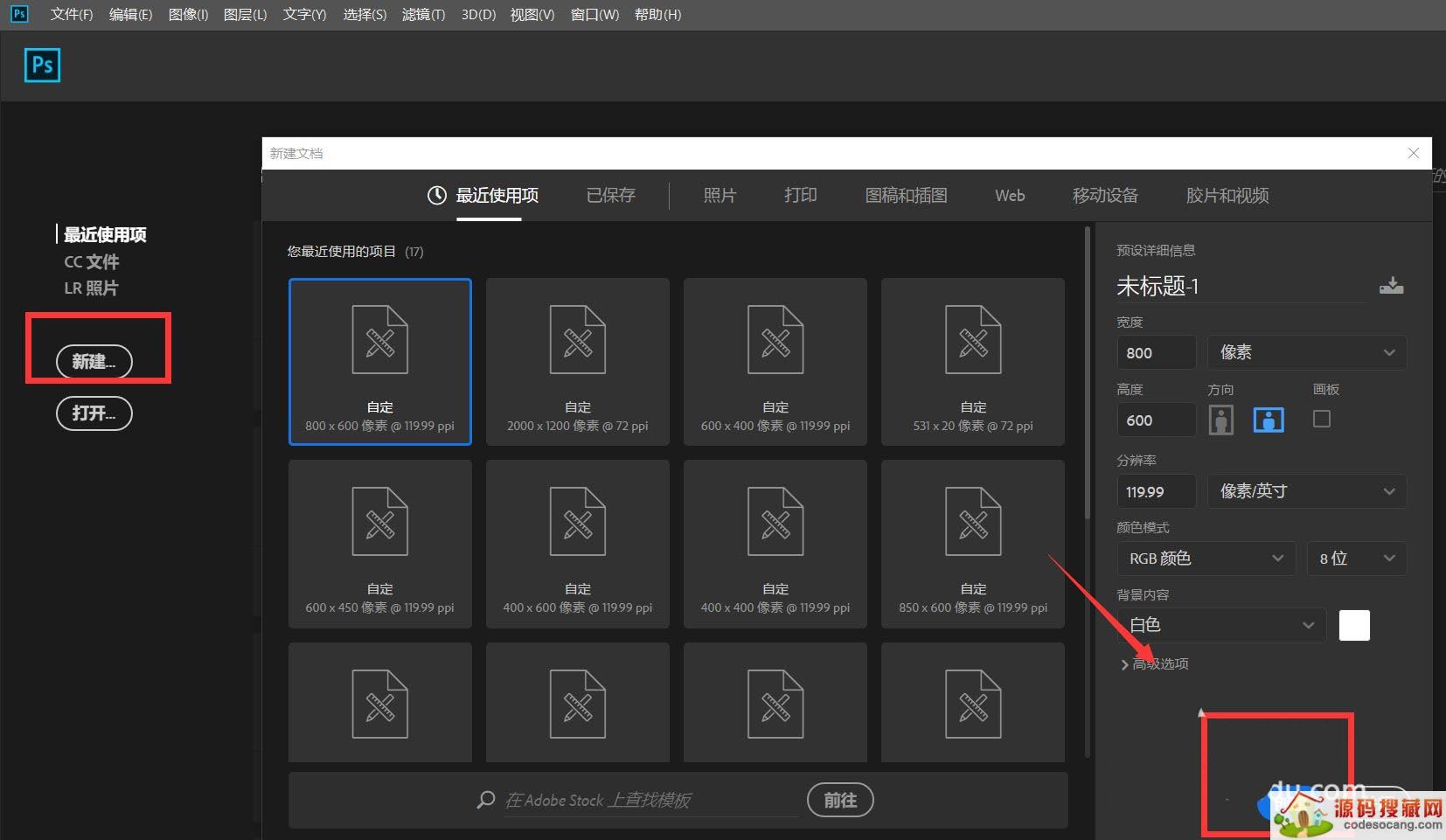The height and width of the screenshot is (840, 1446).
Task: Click the resolution field showing 119.99
Action: point(1157,491)
